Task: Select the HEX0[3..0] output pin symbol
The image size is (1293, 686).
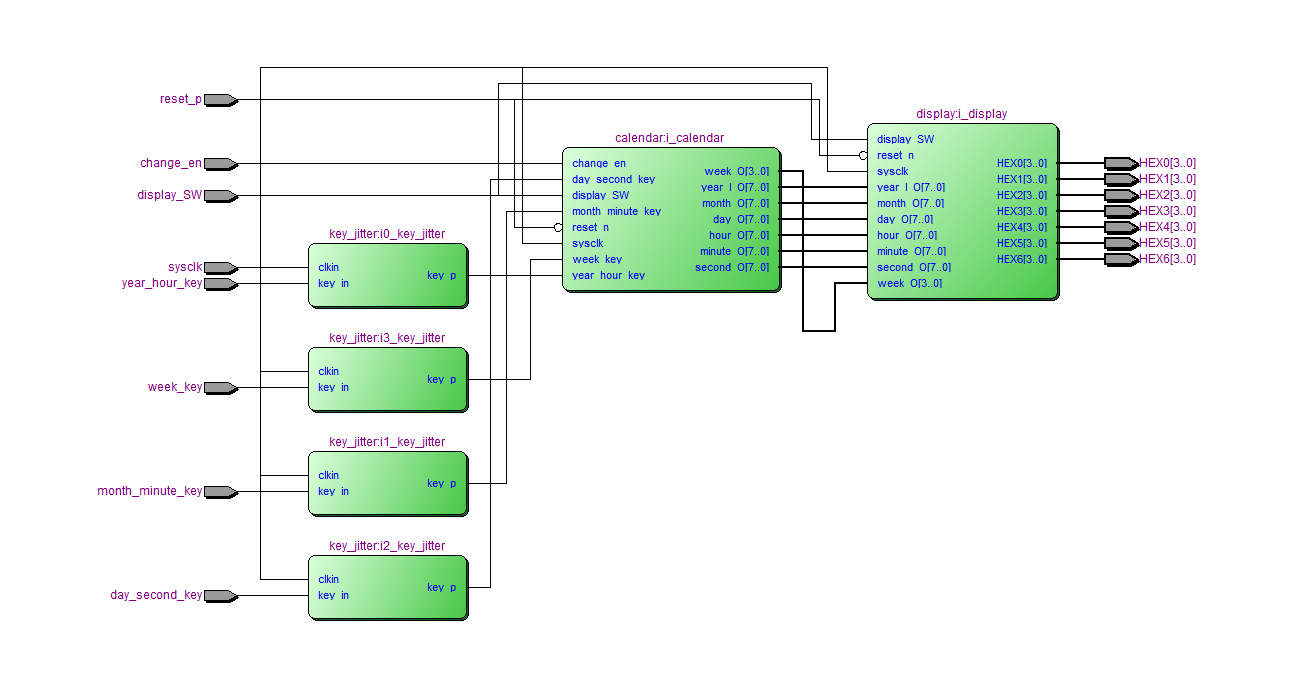Action: (x=1121, y=163)
